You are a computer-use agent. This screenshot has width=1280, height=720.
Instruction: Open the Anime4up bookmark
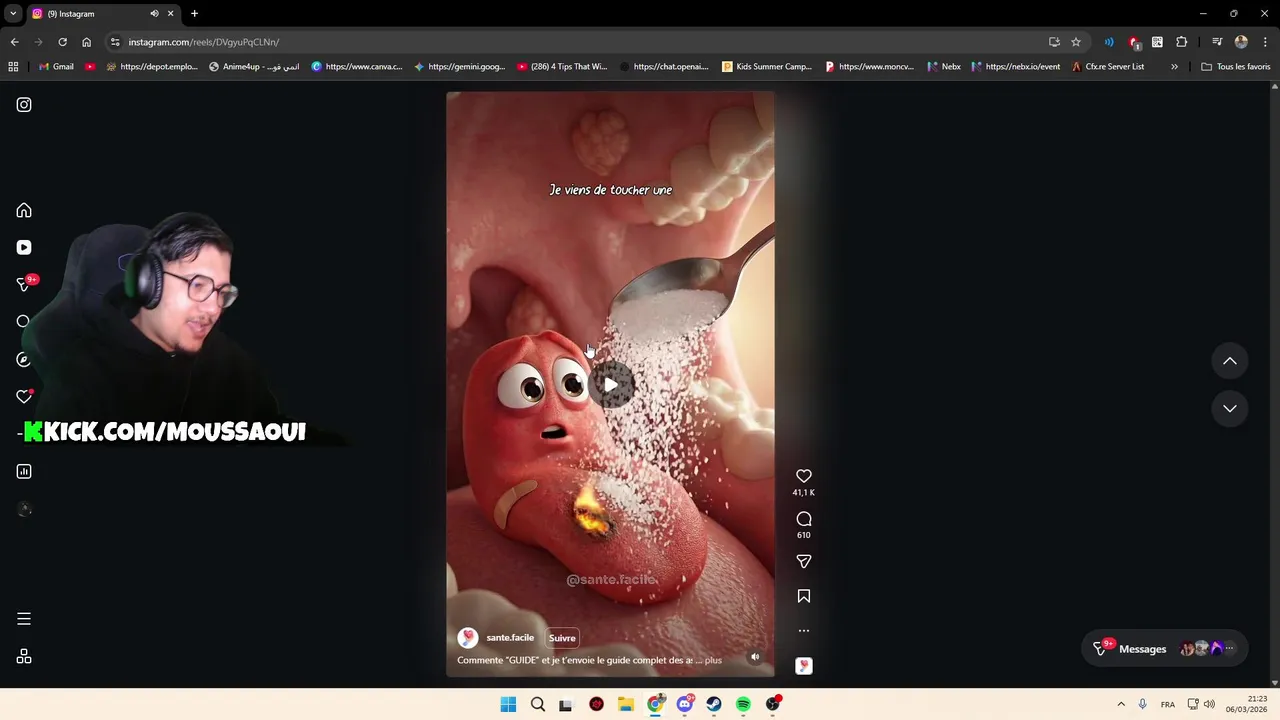(x=254, y=67)
